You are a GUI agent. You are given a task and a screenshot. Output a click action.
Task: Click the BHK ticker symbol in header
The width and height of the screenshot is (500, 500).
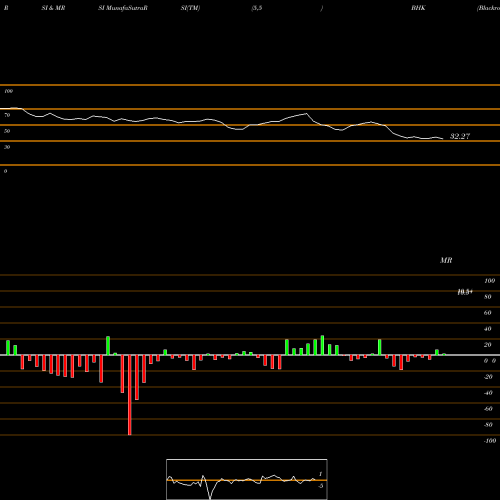pos(418,8)
